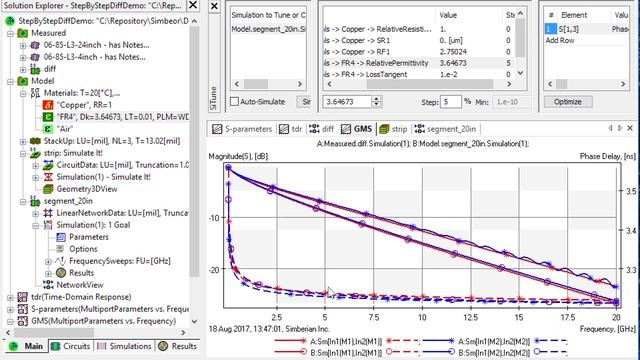Select the 06-85-L3-4inch item icon
The height and width of the screenshot is (360, 640).
(x=35, y=57)
